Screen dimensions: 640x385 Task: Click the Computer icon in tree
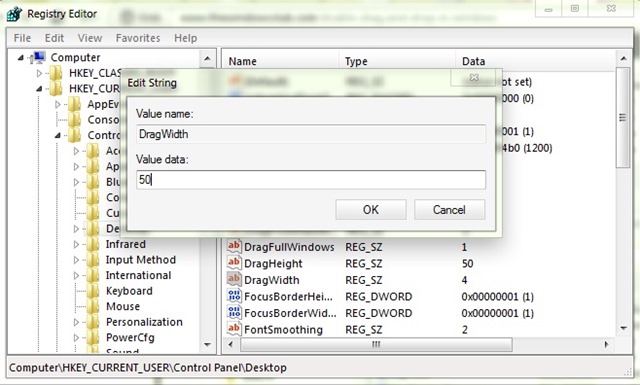click(x=39, y=58)
